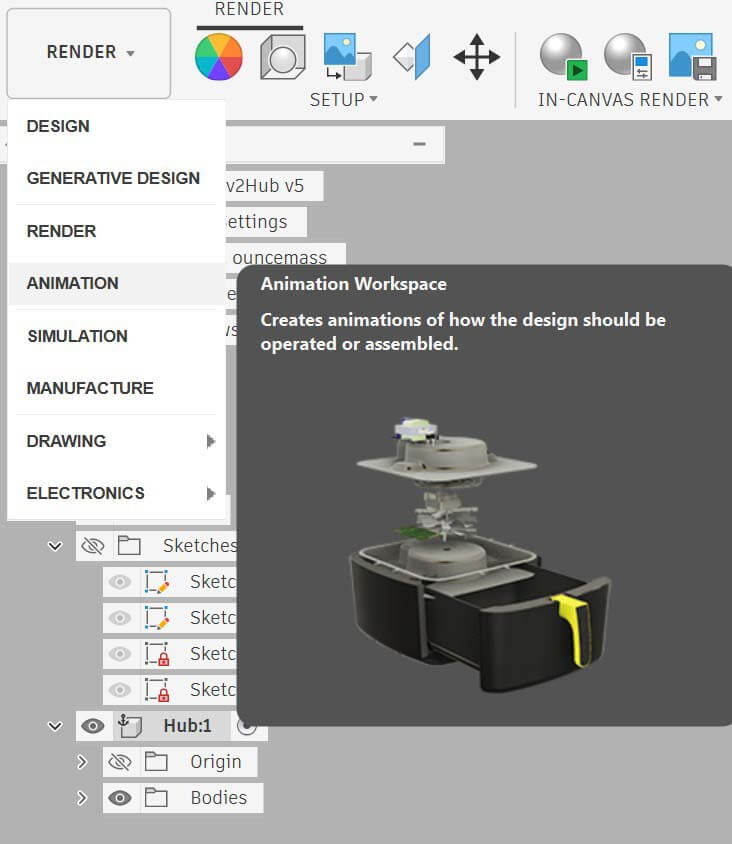The width and height of the screenshot is (732, 844).
Task: Click the Document Settings row
Action: point(266,222)
